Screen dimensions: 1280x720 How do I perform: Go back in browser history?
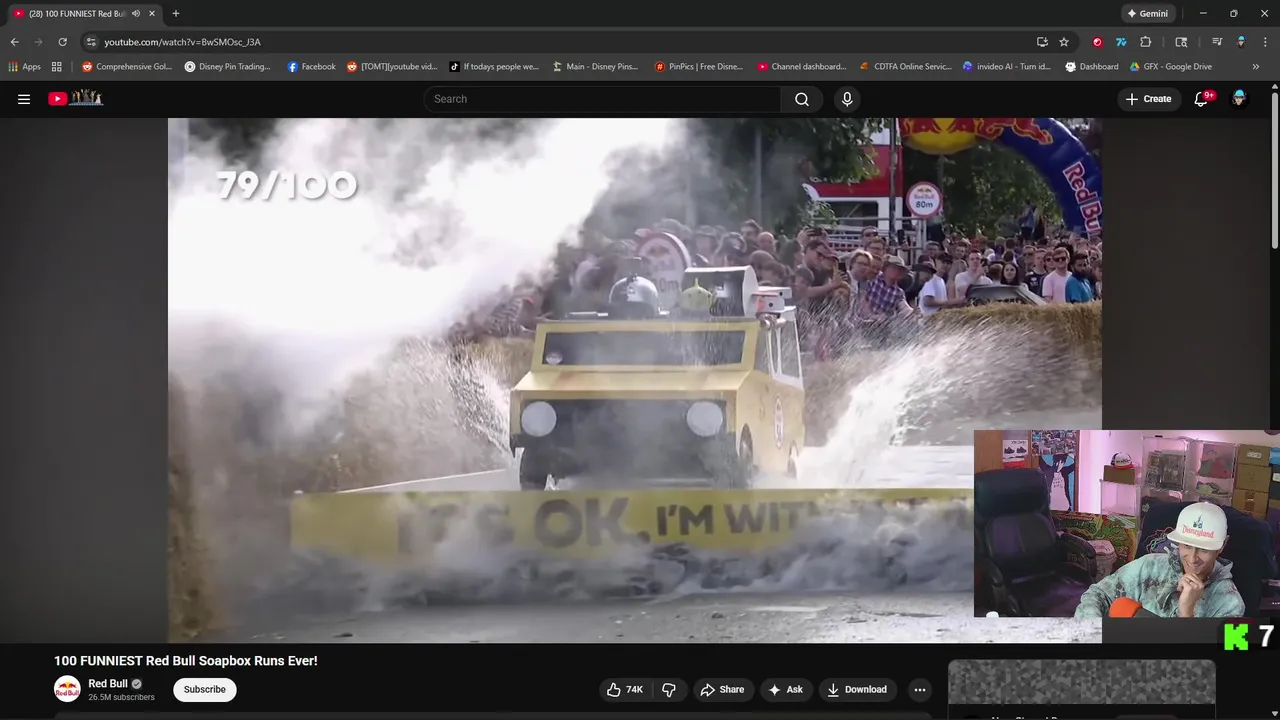click(x=14, y=42)
